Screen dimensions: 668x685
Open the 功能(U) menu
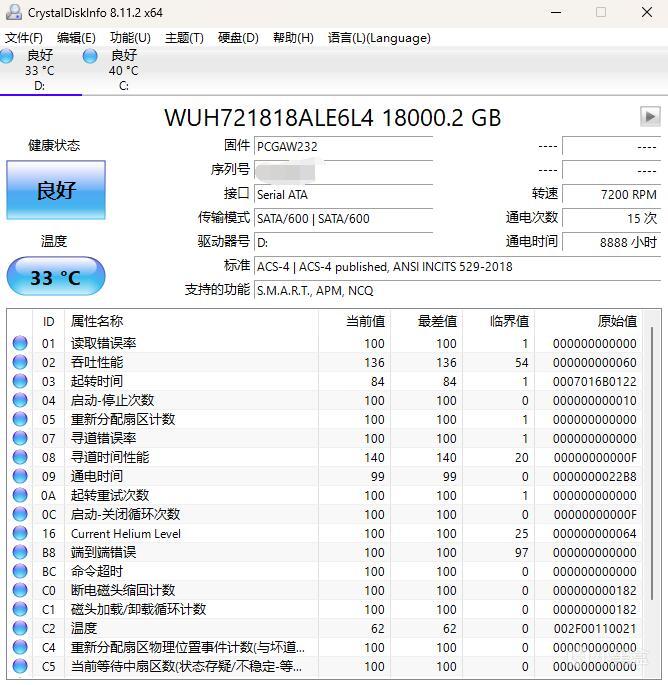pos(130,38)
